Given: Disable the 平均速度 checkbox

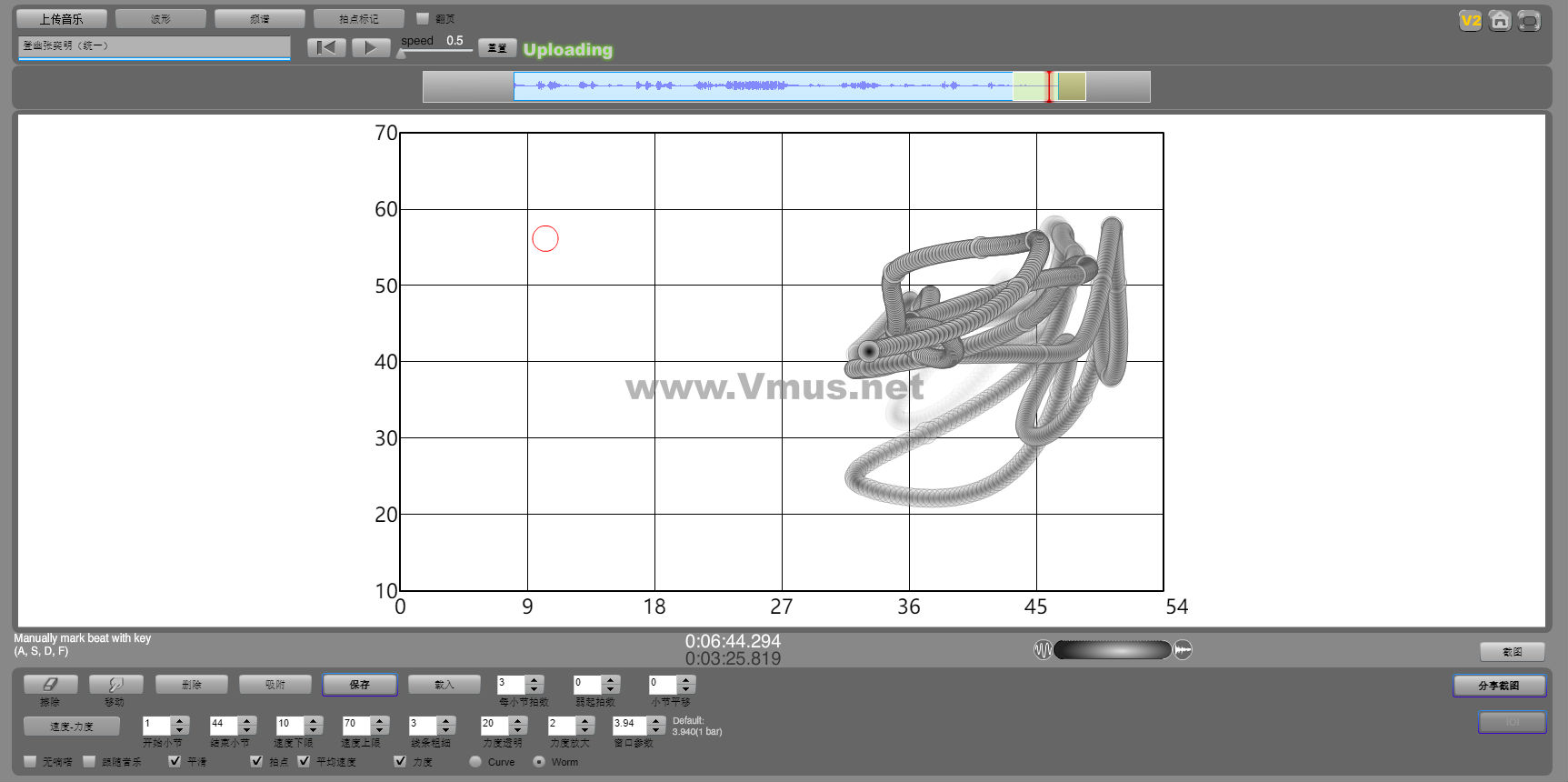Looking at the screenshot, I should click(x=304, y=761).
